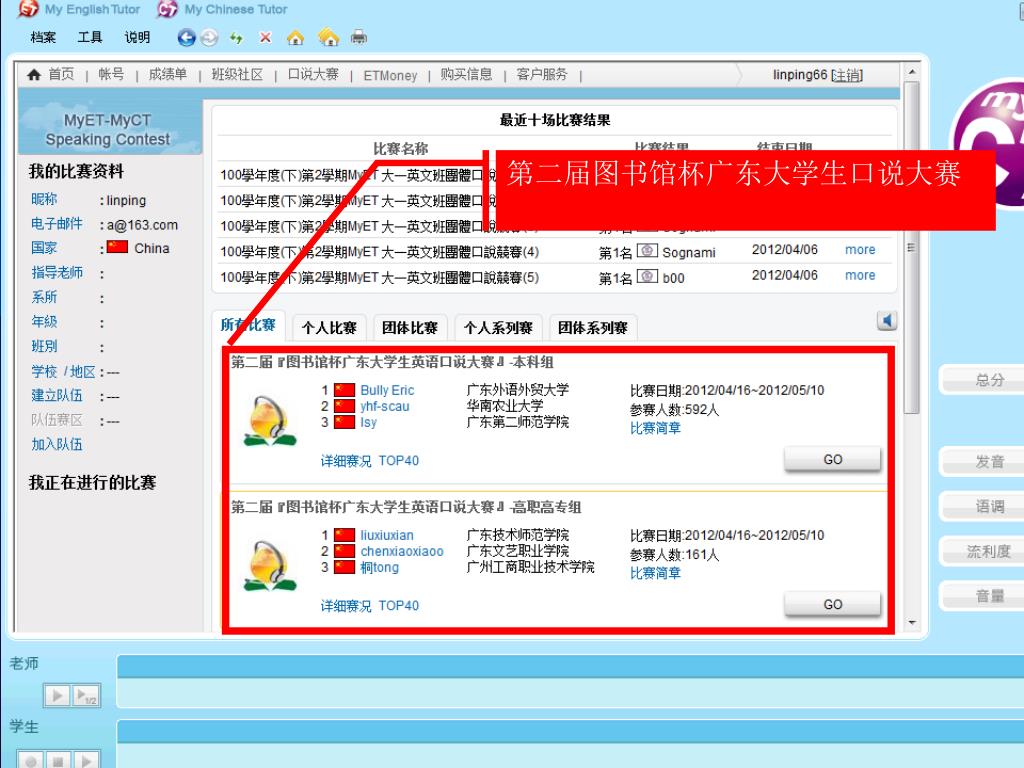Click the 电子邮件 label link
1024x768 pixels.
coord(57,224)
